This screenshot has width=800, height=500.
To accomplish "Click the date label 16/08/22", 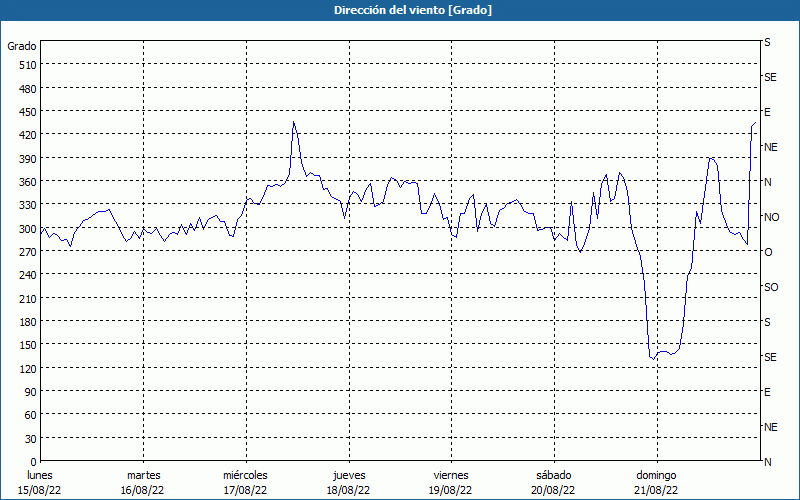I will 142,490.
